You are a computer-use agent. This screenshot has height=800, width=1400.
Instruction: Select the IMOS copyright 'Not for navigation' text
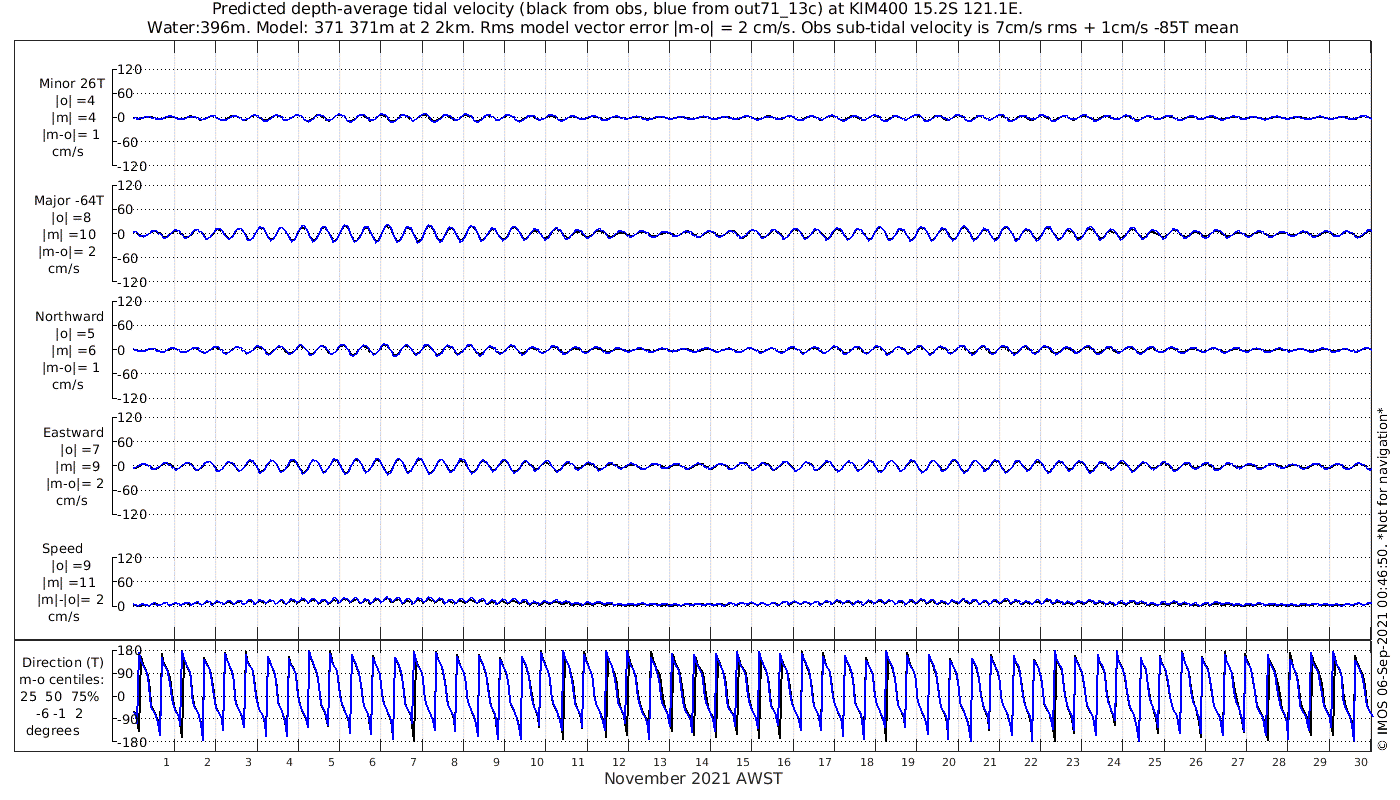pos(1382,580)
